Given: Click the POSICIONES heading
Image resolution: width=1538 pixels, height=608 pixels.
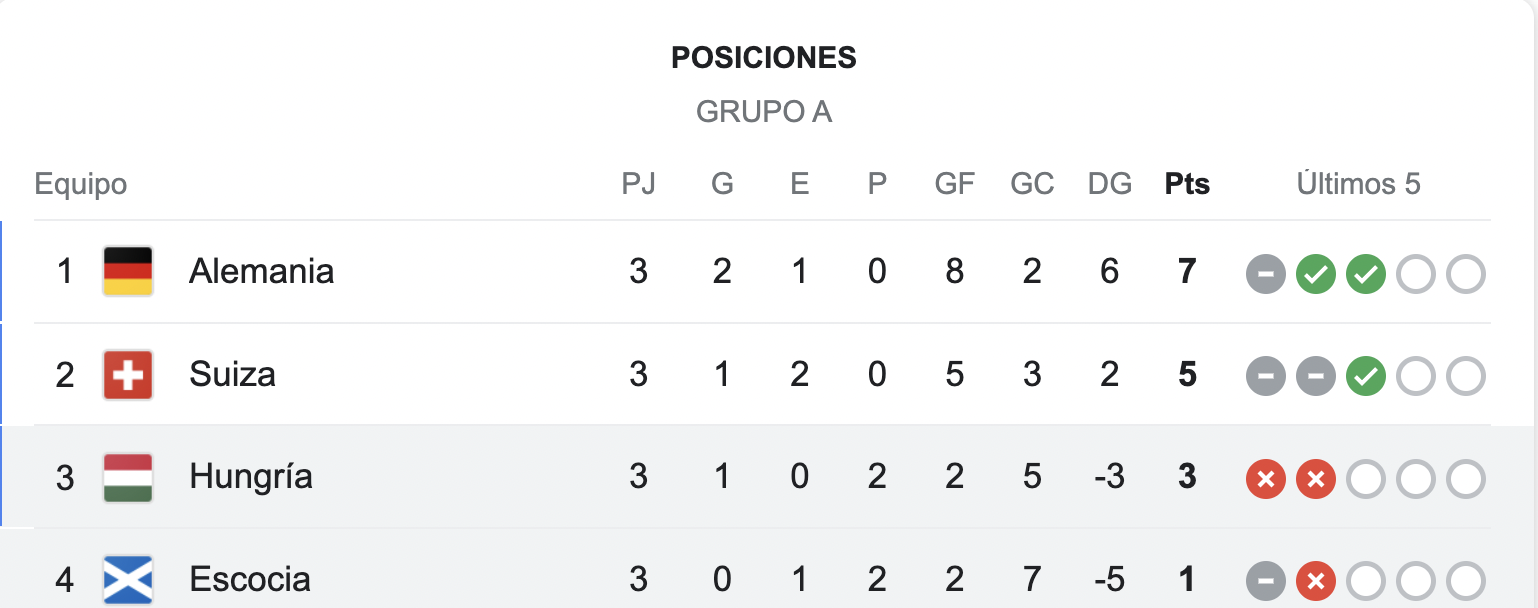Looking at the screenshot, I should click(764, 58).
